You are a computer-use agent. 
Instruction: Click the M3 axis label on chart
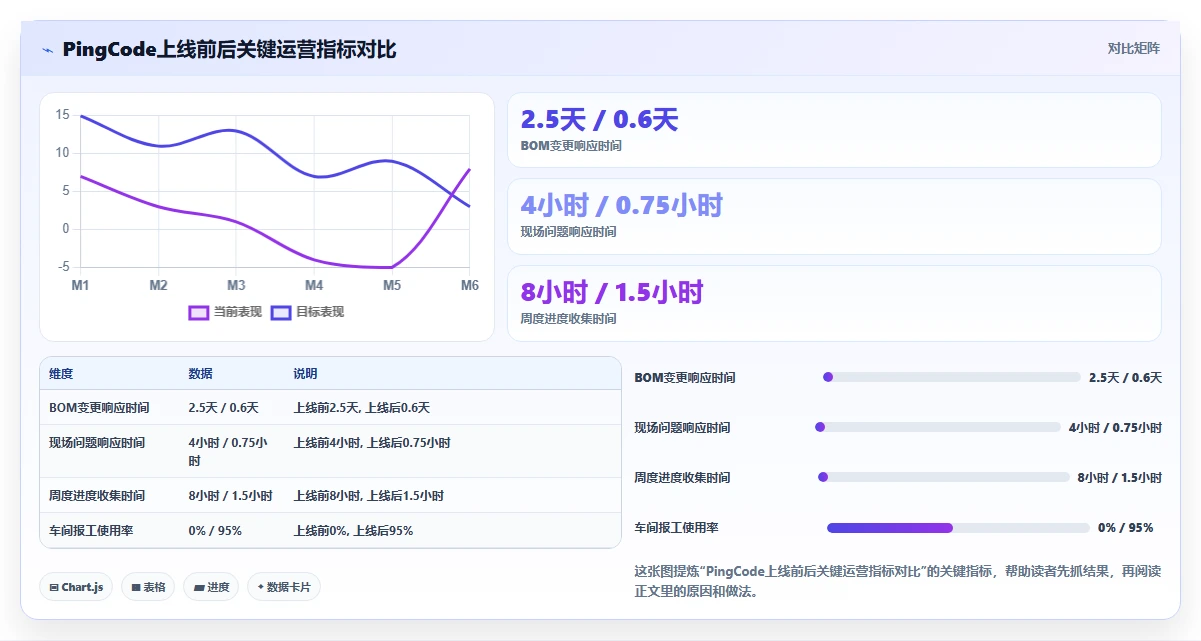tap(236, 286)
